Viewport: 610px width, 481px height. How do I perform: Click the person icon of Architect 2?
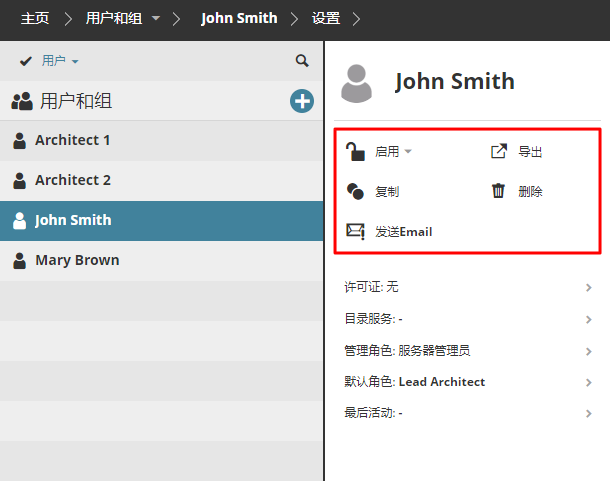pyautogui.click(x=19, y=181)
